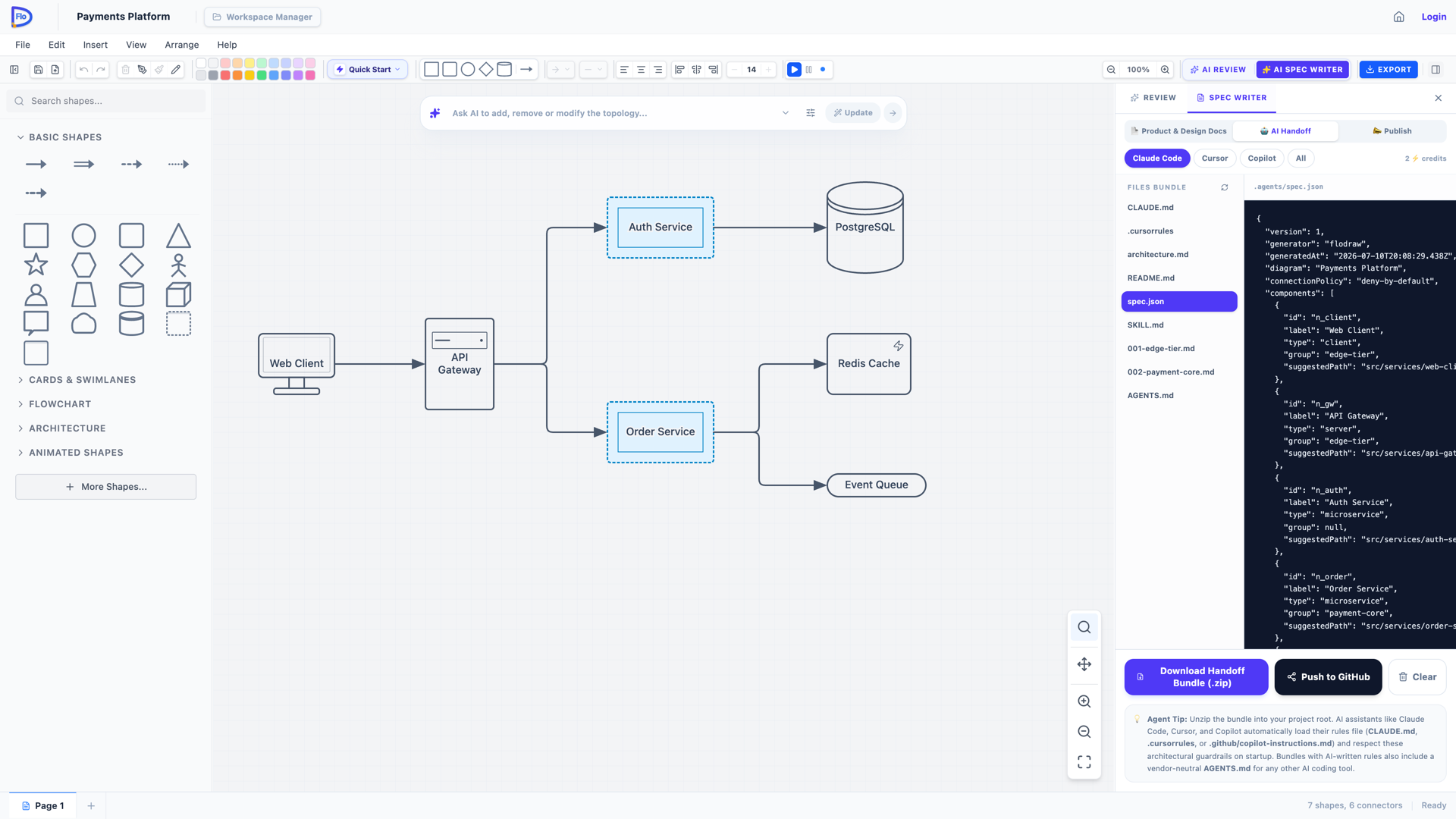Open the Insert menu
1456x819 pixels.
96,45
